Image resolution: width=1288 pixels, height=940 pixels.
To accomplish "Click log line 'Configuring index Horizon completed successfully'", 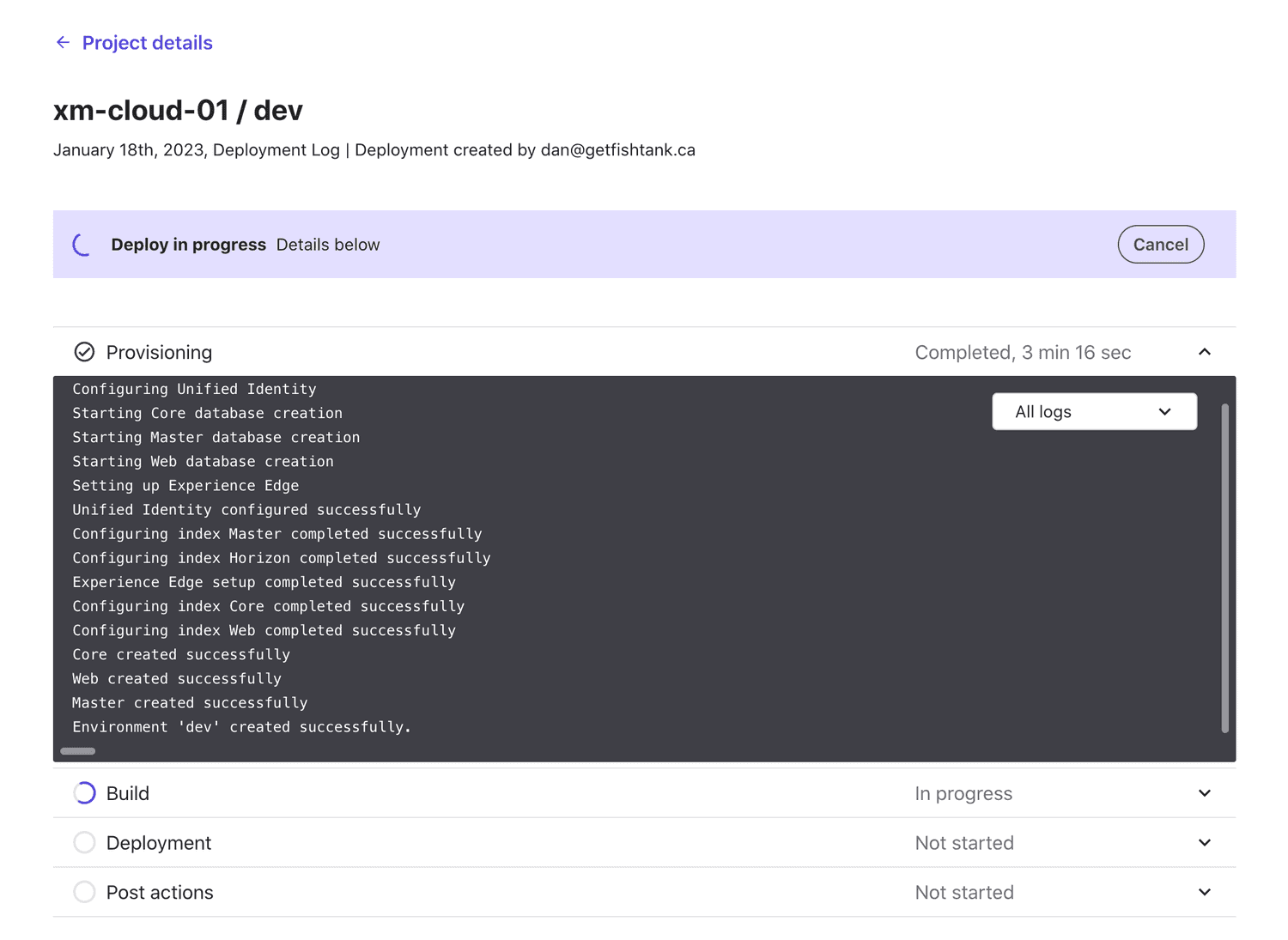I will pyautogui.click(x=282, y=558).
